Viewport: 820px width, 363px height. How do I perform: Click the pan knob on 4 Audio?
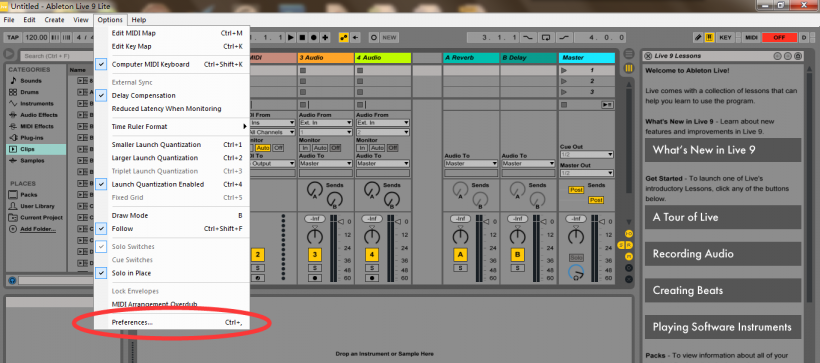pyautogui.click(x=372, y=236)
